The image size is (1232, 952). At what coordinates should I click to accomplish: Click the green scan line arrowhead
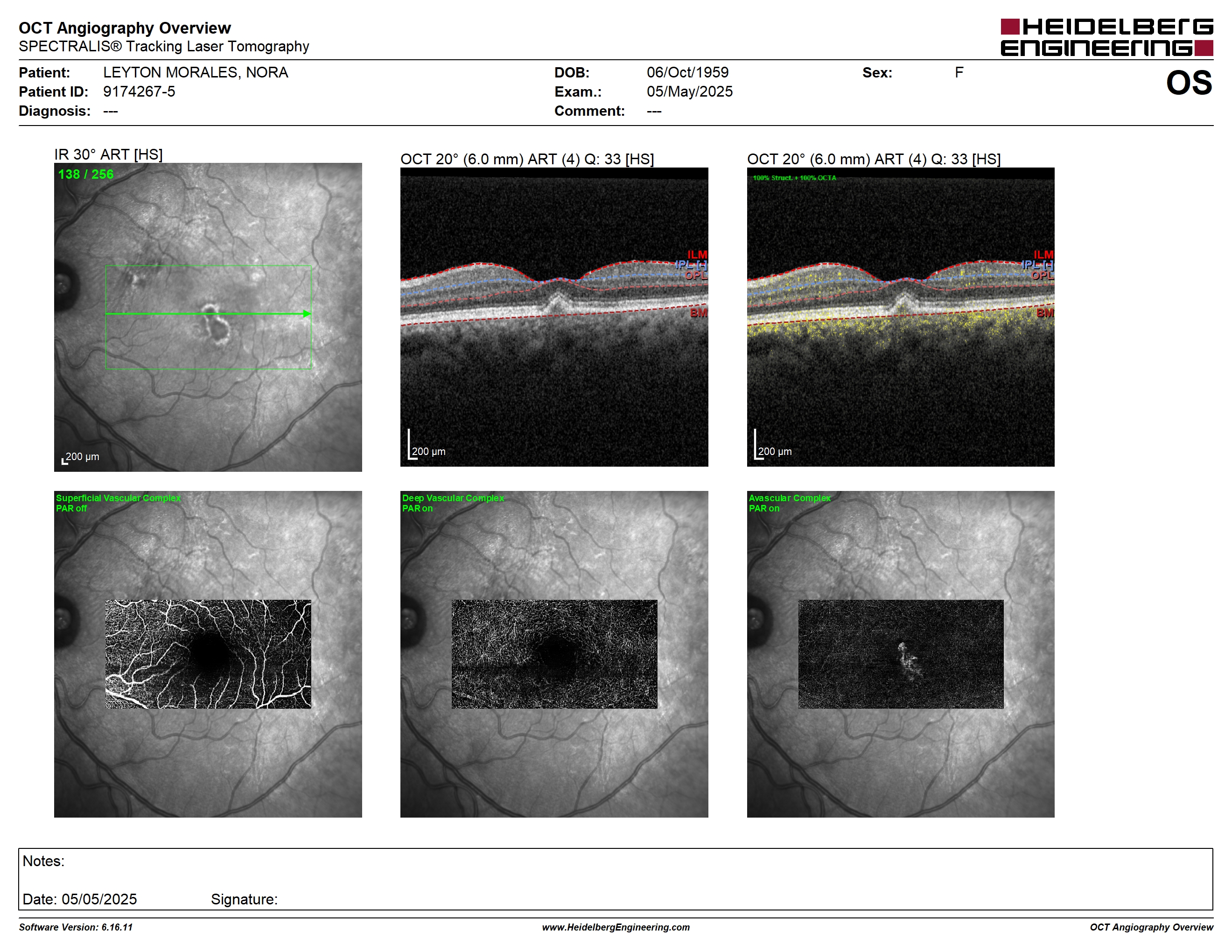click(307, 314)
